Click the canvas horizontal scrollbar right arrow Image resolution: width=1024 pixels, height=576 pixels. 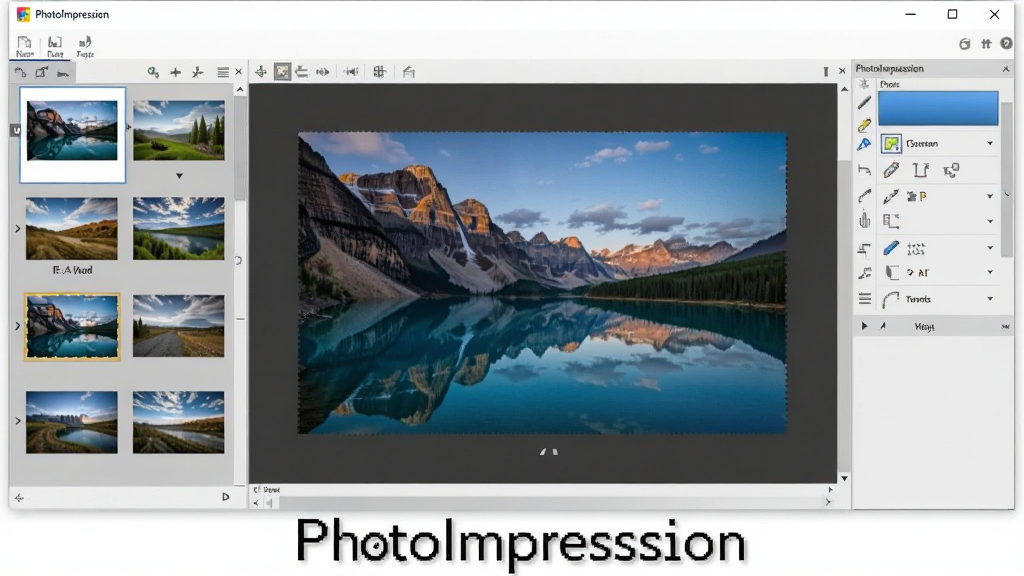pyautogui.click(x=828, y=502)
